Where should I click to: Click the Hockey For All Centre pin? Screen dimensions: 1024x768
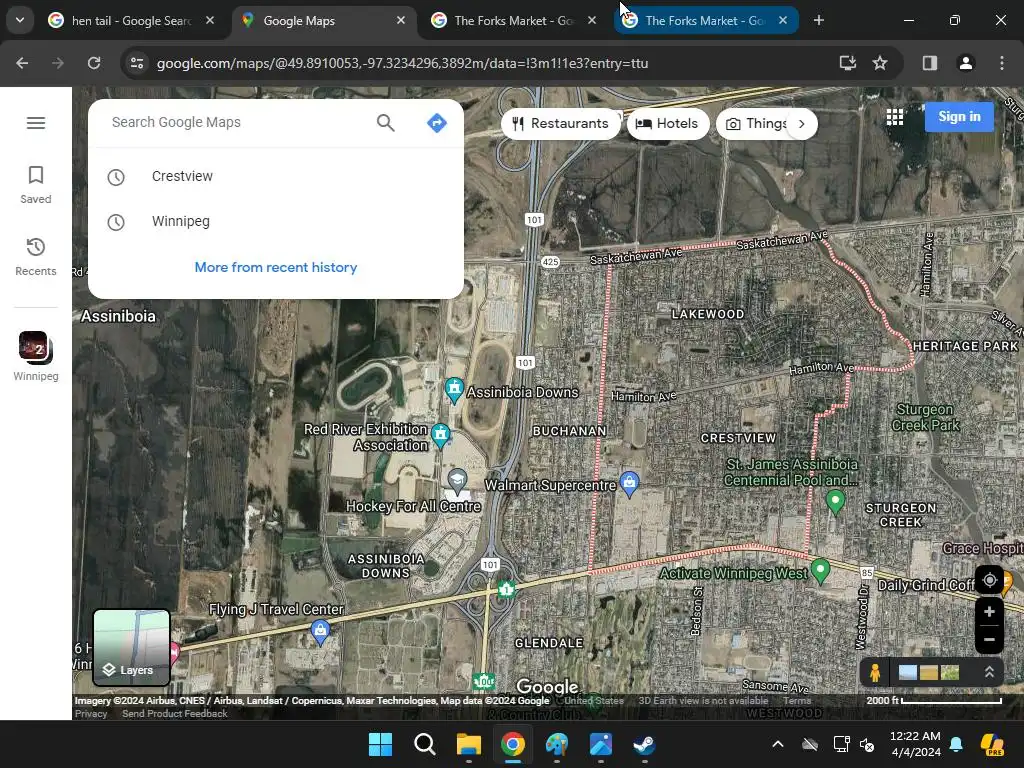point(457,481)
